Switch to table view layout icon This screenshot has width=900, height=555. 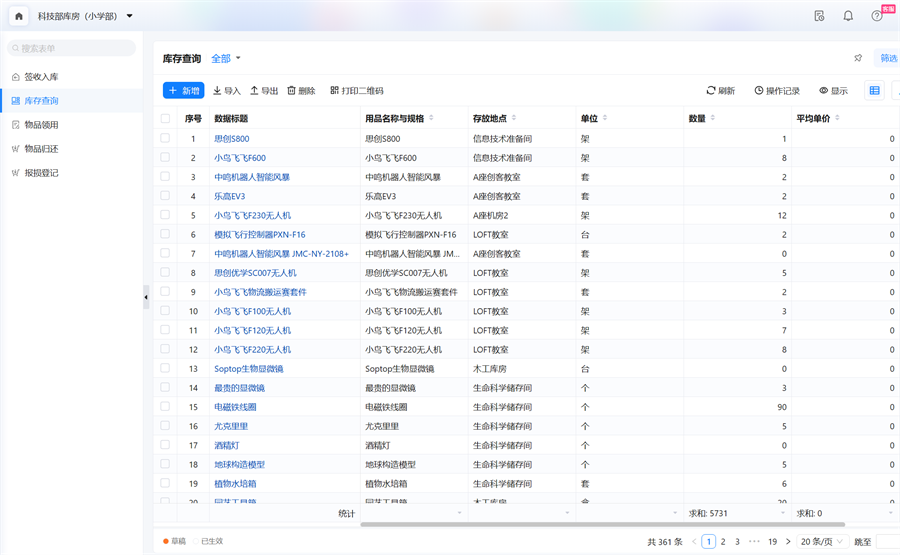click(x=874, y=90)
